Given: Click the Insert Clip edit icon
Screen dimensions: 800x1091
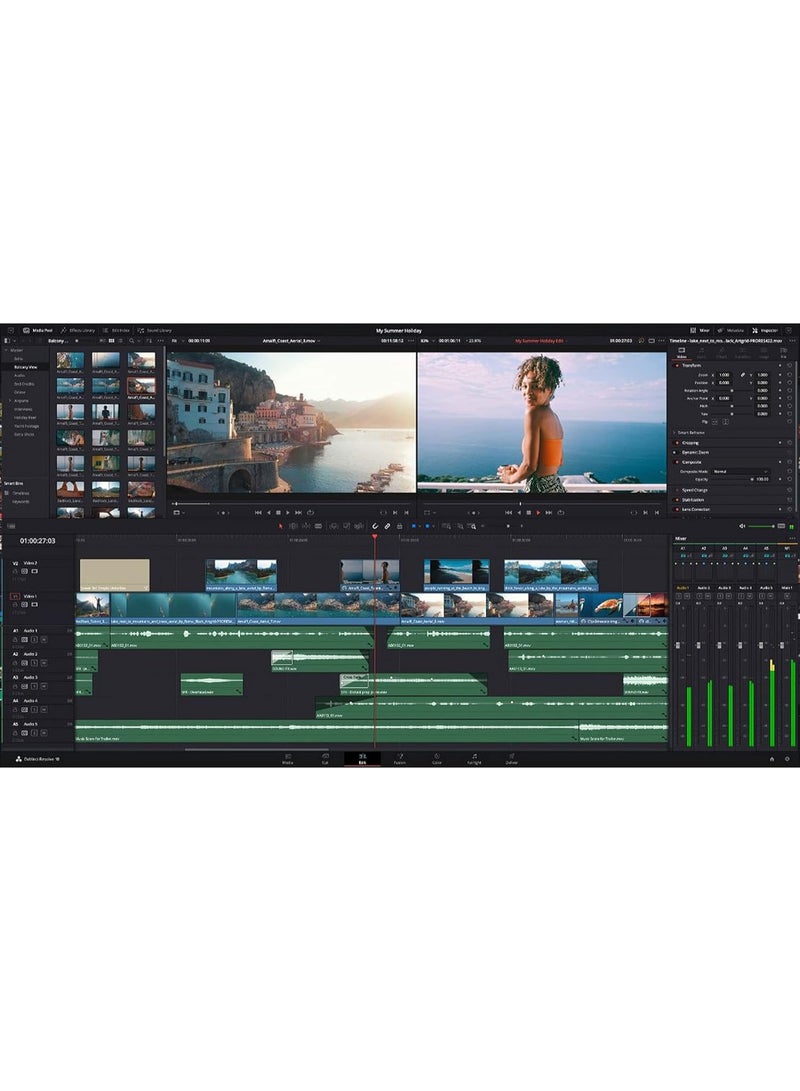Looking at the screenshot, I should coord(335,526).
